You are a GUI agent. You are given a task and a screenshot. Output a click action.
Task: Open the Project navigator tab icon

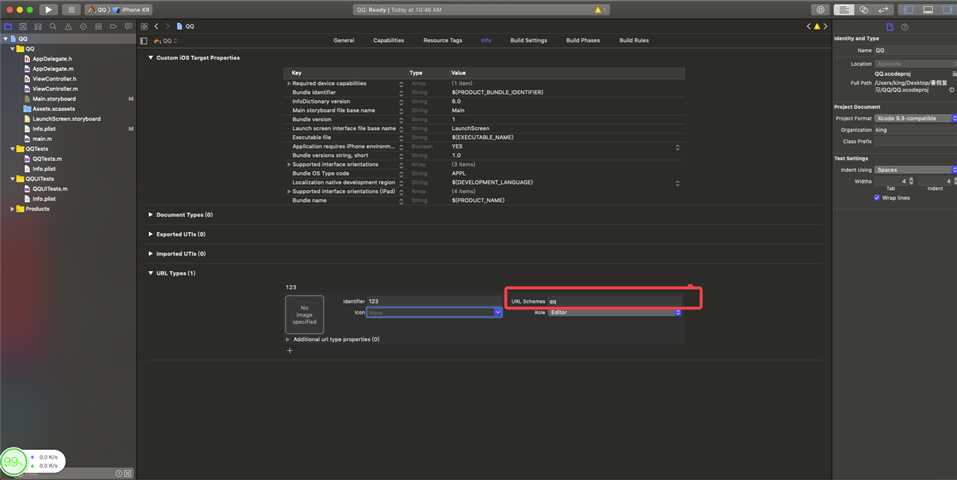8,27
